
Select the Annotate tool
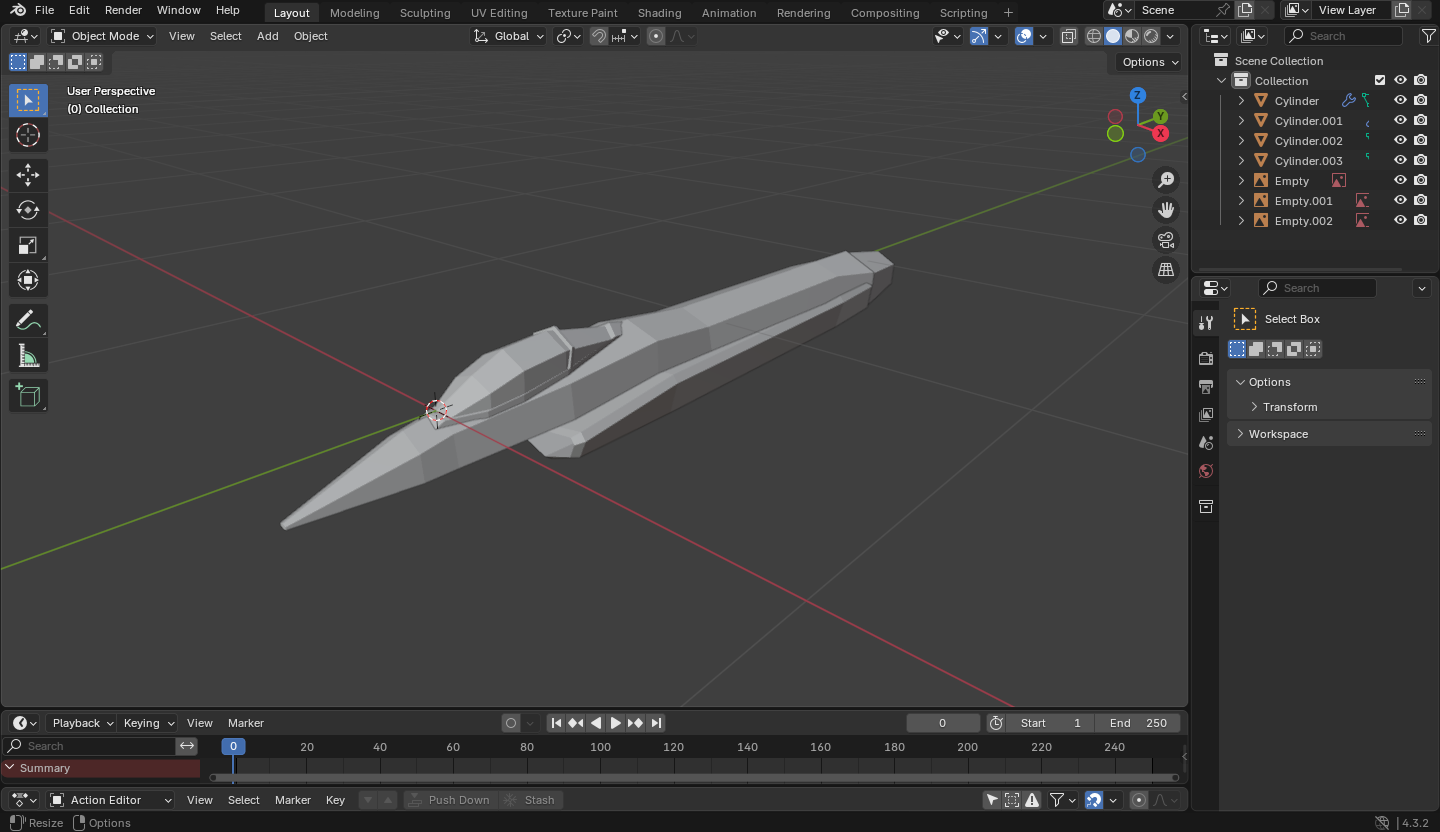point(28,320)
